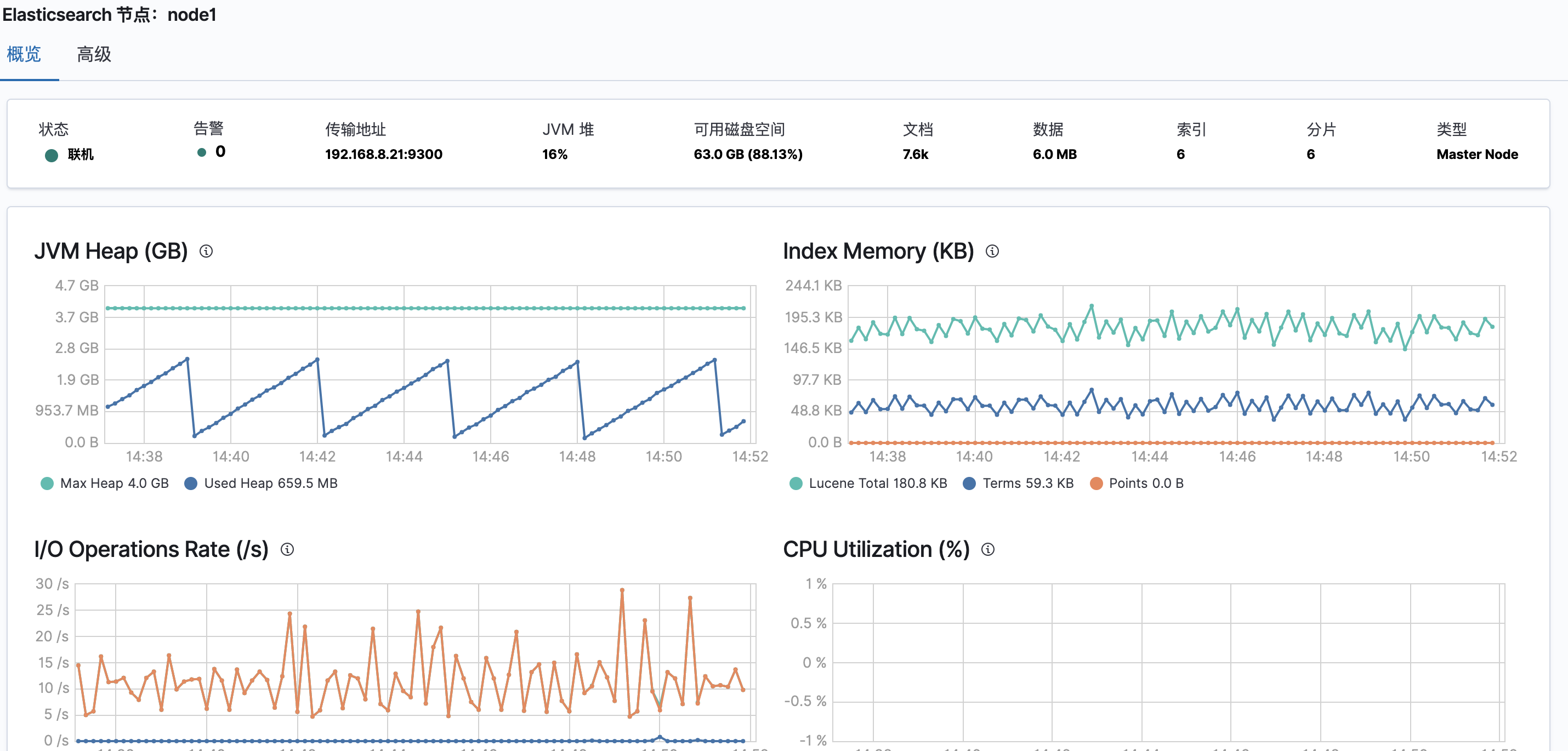Click the 14:44 marker on JVM Heap chart
The width and height of the screenshot is (1568, 751).
point(404,457)
